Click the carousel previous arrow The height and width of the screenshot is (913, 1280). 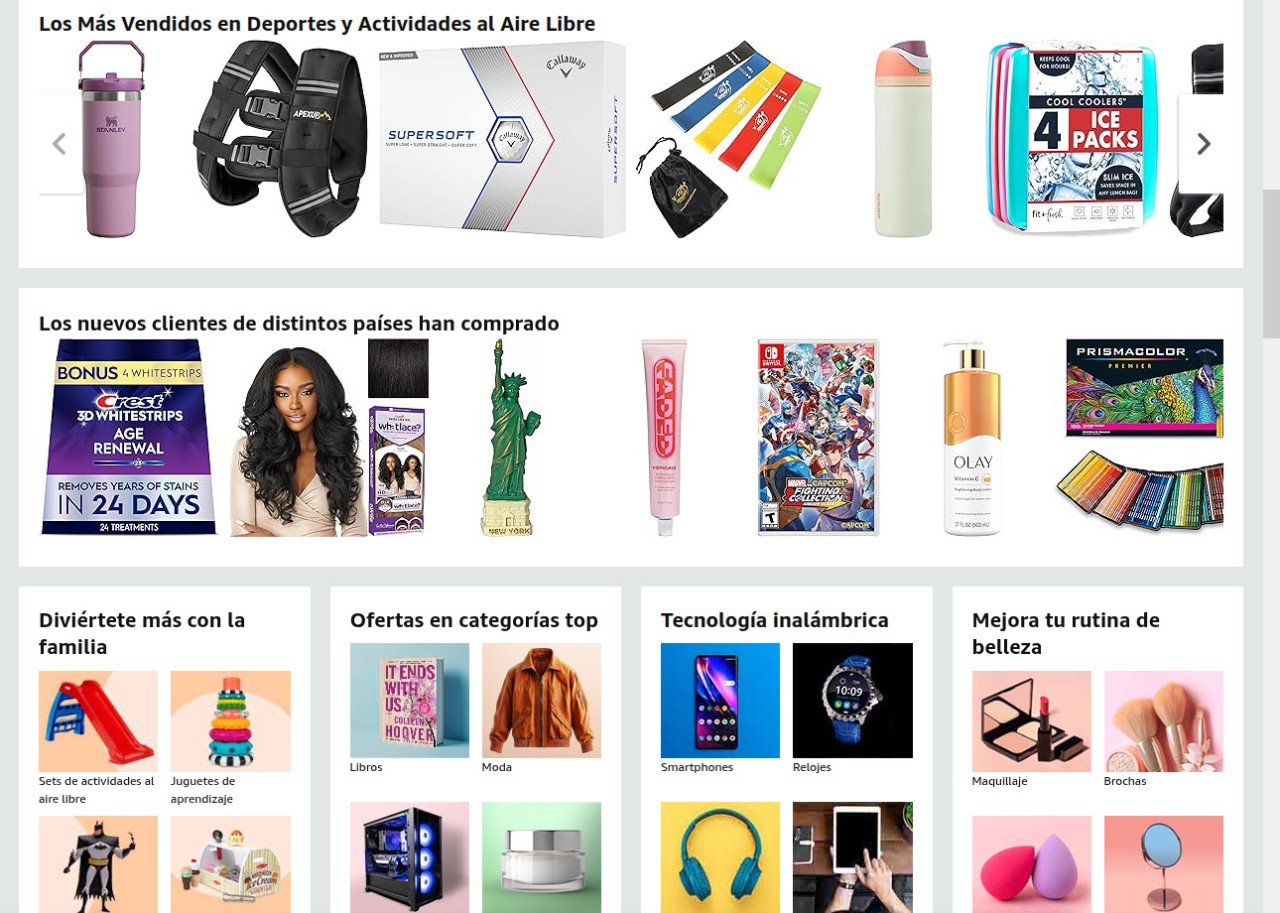click(x=60, y=144)
